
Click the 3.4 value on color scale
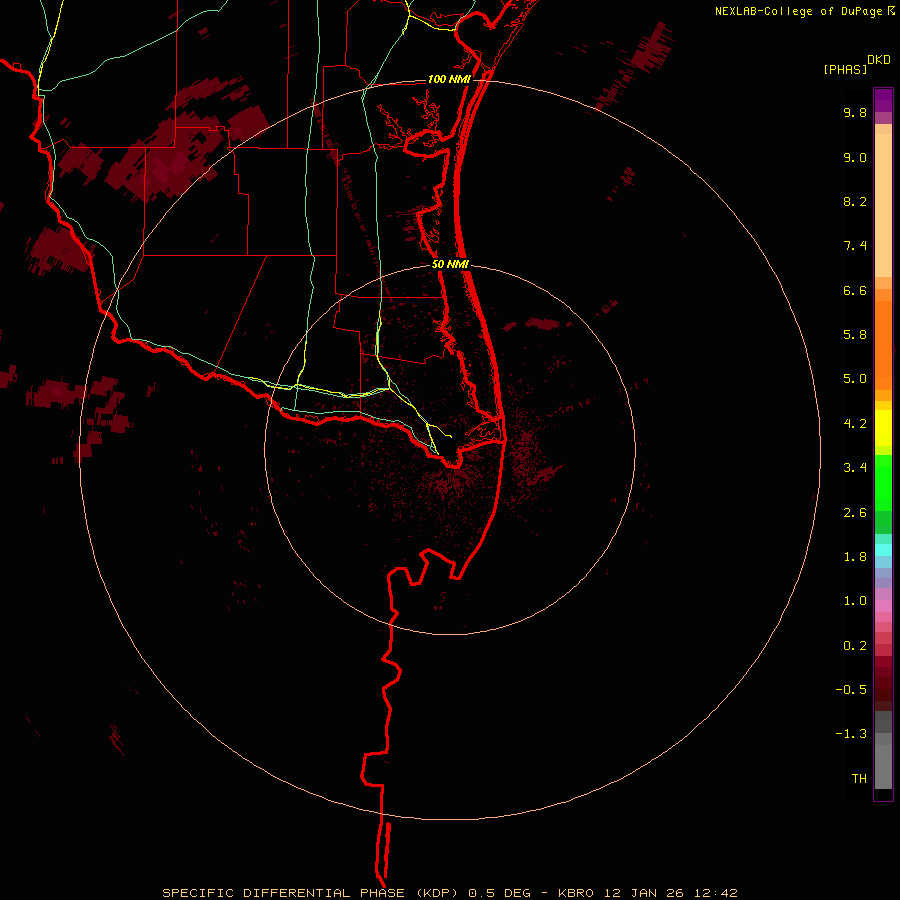(855, 468)
